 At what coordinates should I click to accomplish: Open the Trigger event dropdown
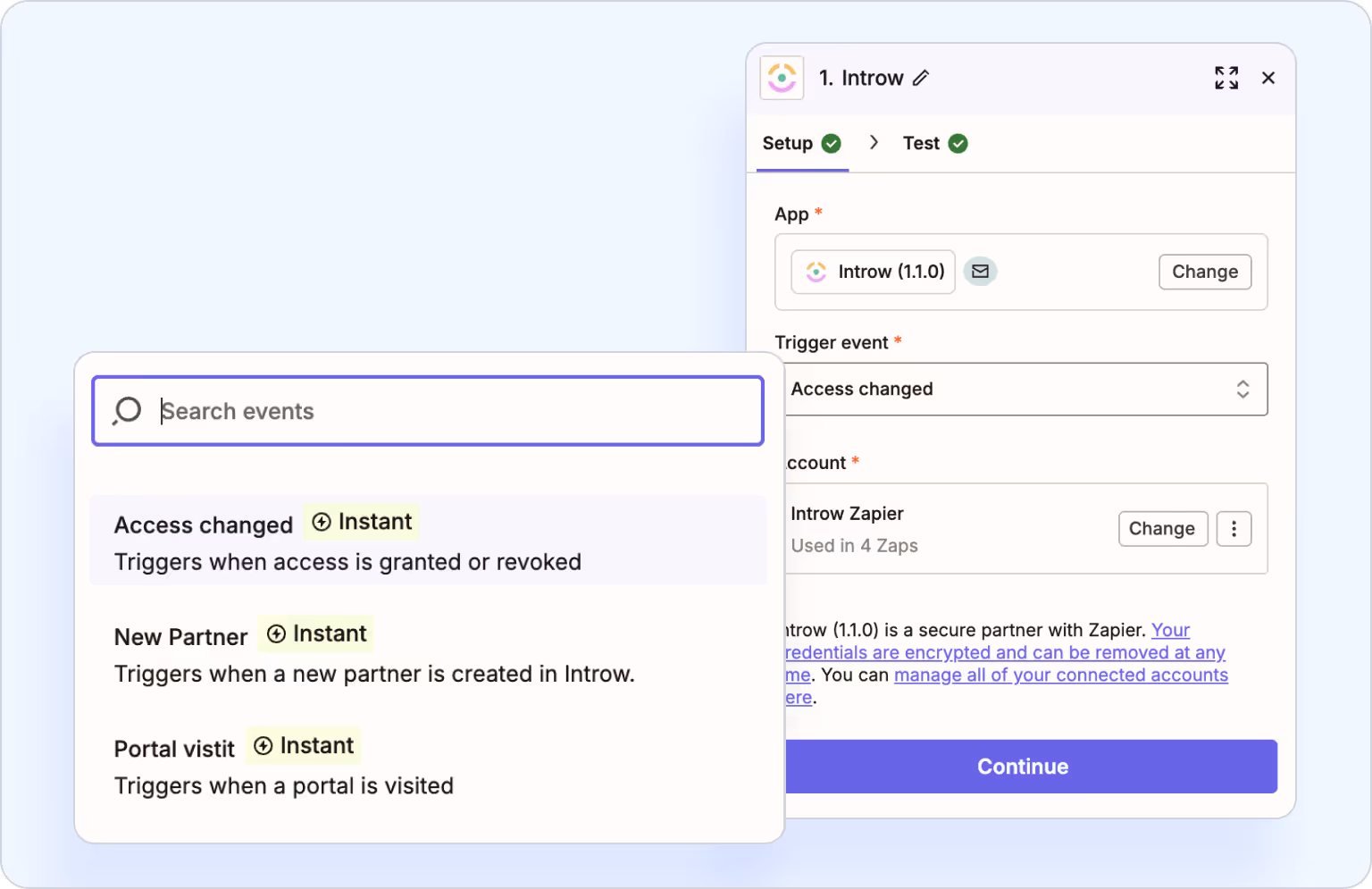click(1025, 389)
